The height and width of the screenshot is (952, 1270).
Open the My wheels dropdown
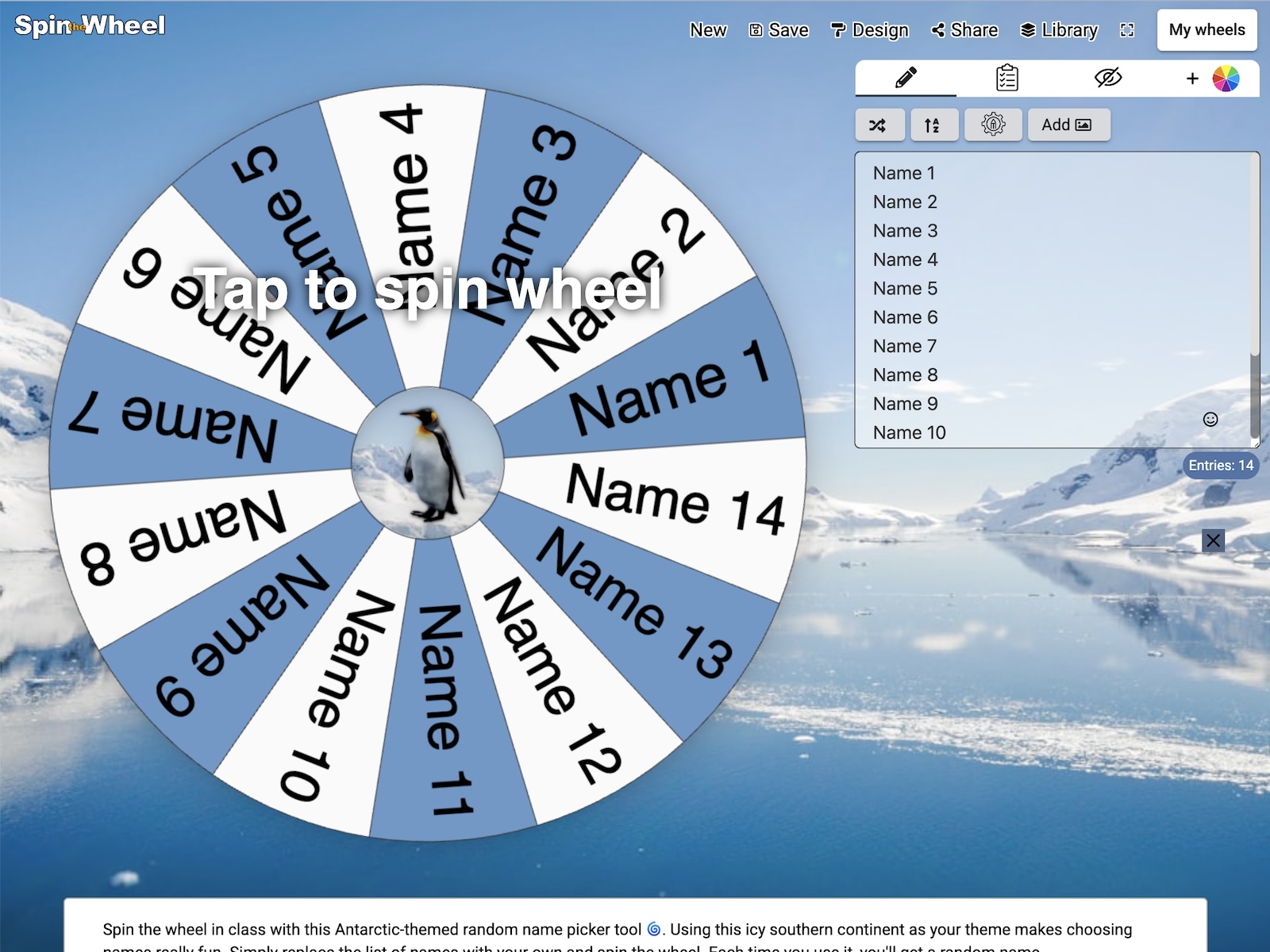pos(1206,30)
